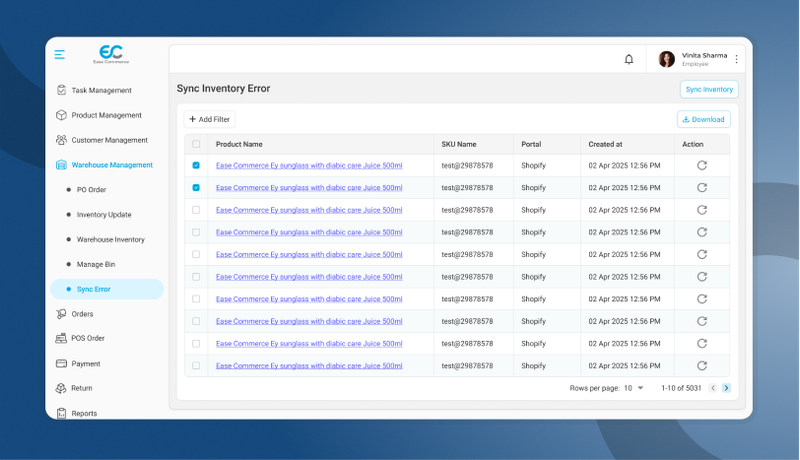Retry sync for the ninth table row

(702, 343)
